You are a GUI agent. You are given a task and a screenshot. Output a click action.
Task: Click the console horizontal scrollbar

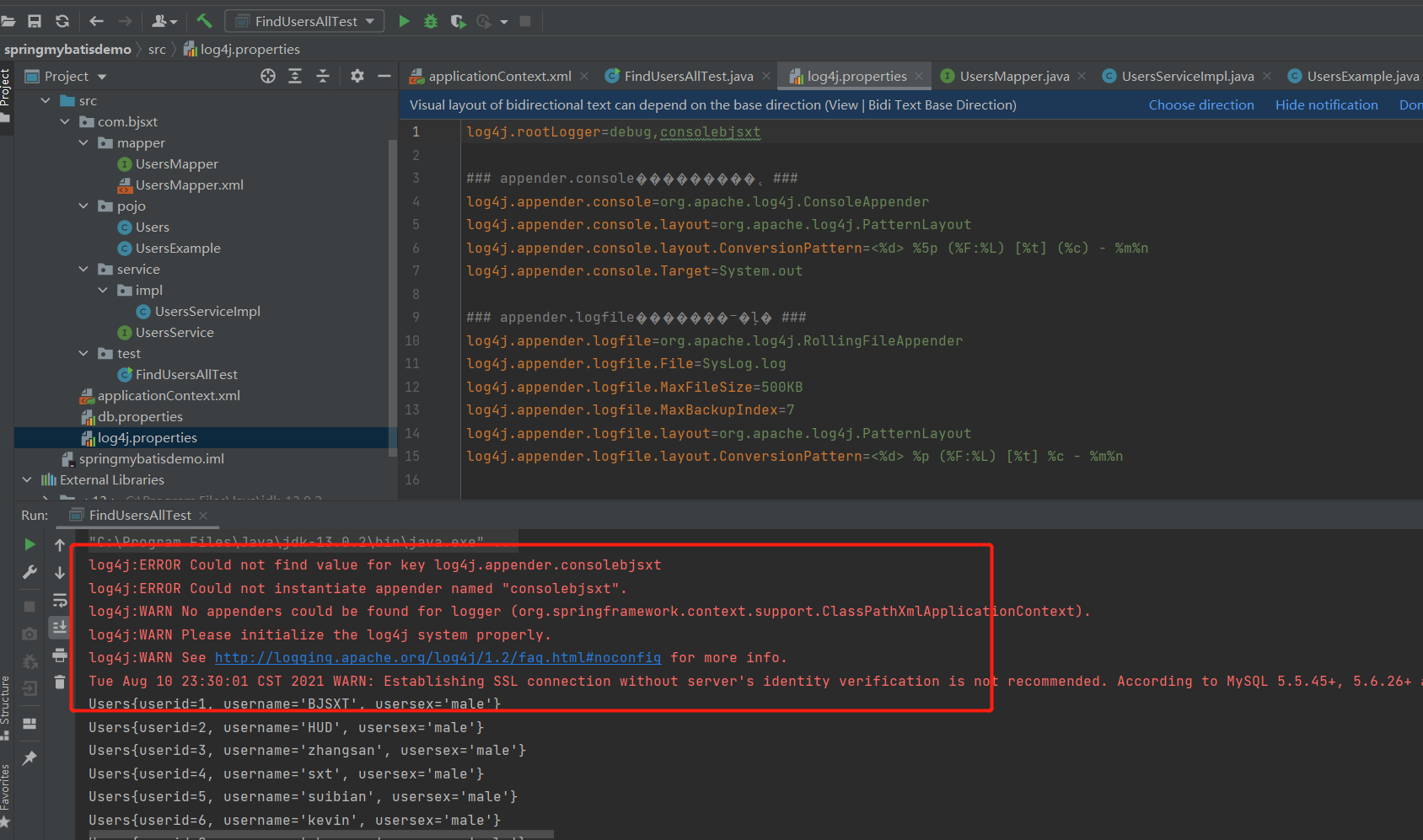click(320, 834)
